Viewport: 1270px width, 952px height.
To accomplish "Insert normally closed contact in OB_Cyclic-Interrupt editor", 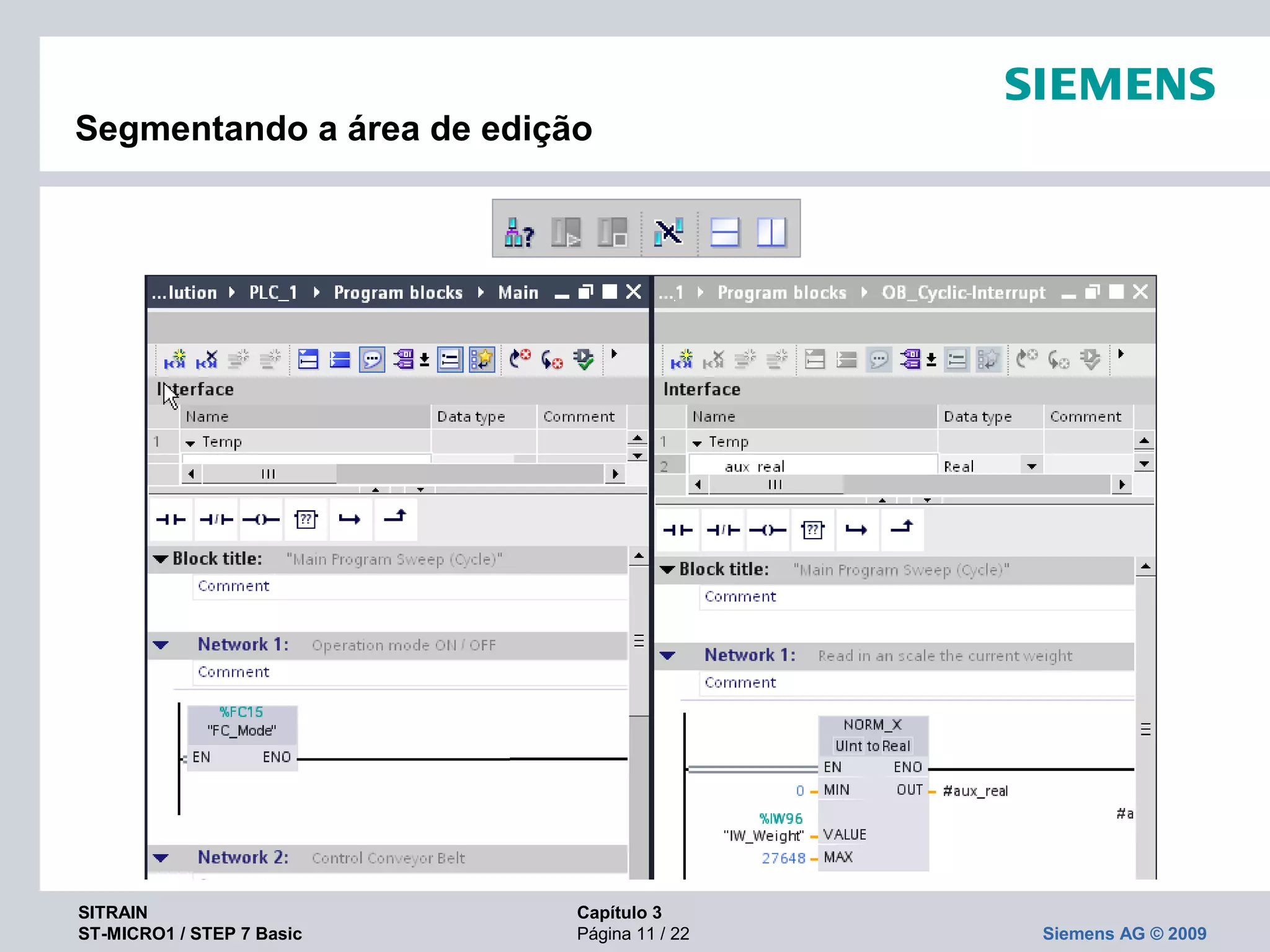I will 723,530.
